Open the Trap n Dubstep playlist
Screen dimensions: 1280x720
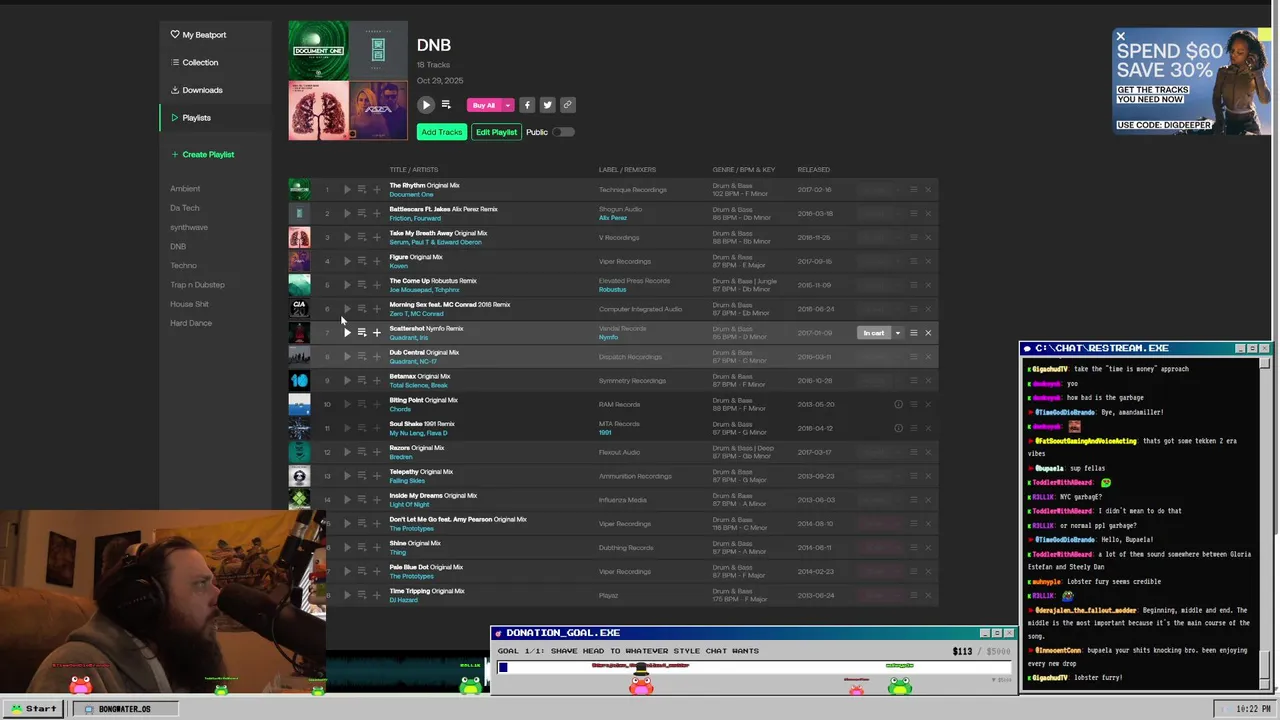click(197, 285)
